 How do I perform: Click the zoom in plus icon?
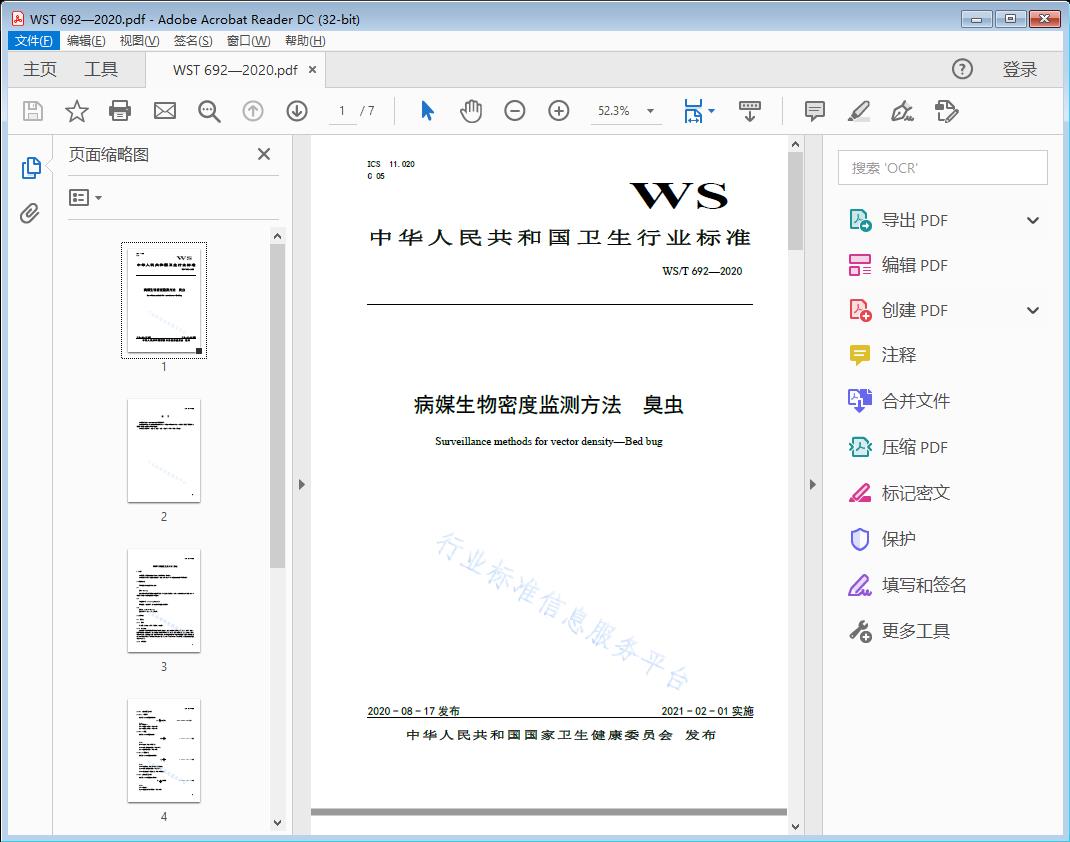(559, 111)
